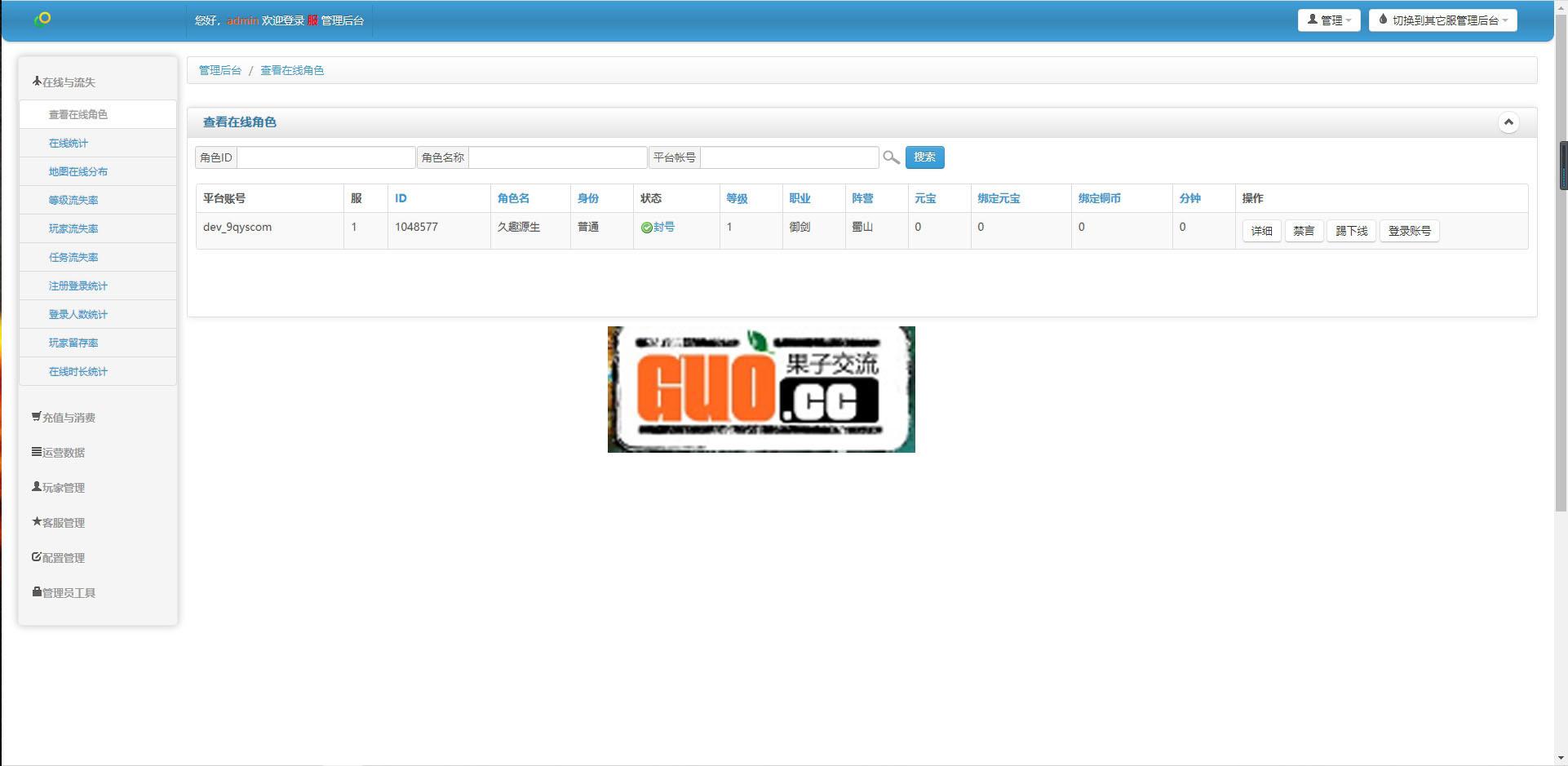This screenshot has height=766, width=1568.
Task: Sort the table by the ID column
Action: coord(401,198)
